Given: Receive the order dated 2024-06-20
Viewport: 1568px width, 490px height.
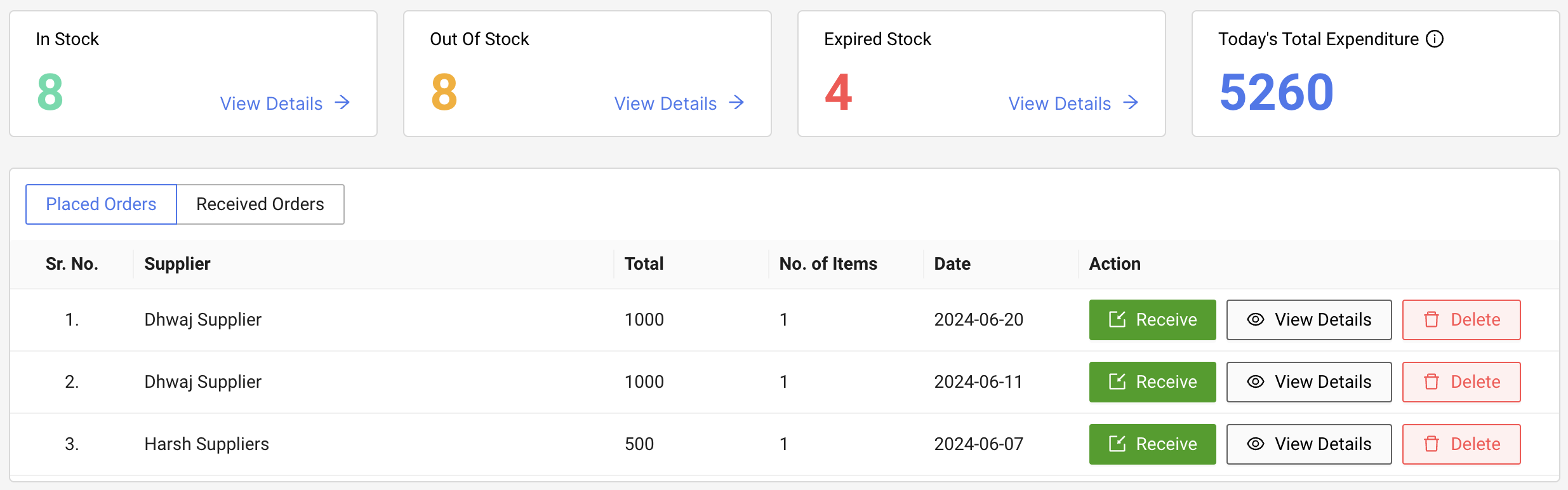Looking at the screenshot, I should [1152, 320].
